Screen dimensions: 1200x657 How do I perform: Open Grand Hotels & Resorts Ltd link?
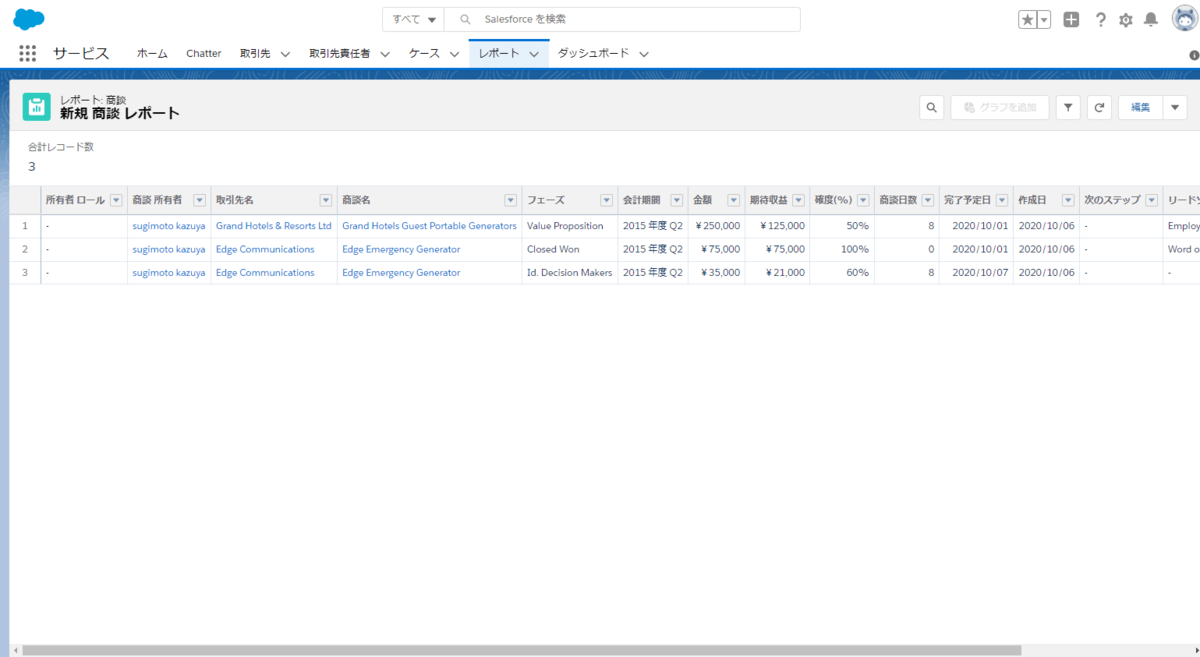[x=273, y=226]
